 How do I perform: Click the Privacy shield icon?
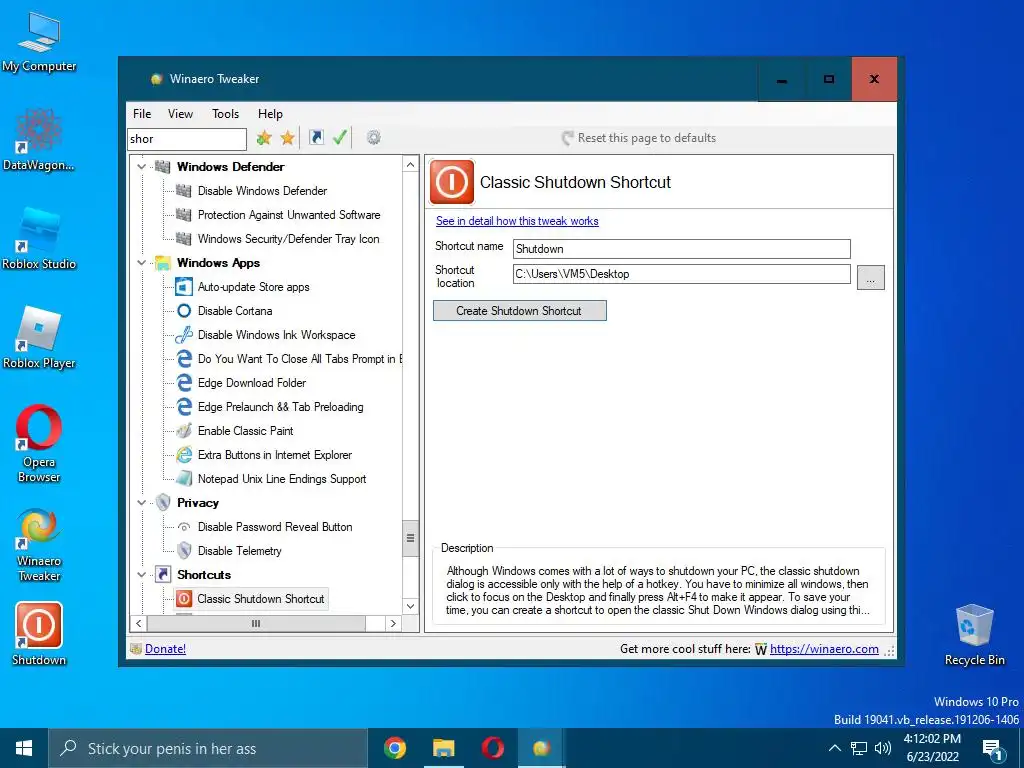coord(163,502)
